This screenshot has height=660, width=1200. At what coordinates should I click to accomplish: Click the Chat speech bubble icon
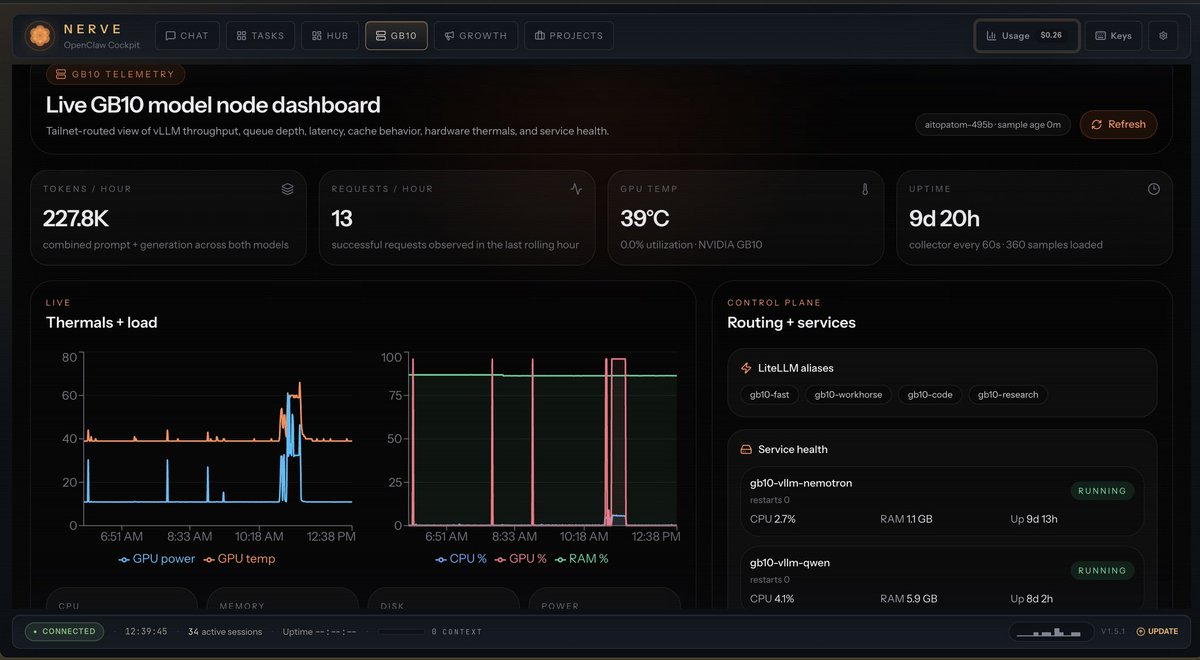point(170,36)
